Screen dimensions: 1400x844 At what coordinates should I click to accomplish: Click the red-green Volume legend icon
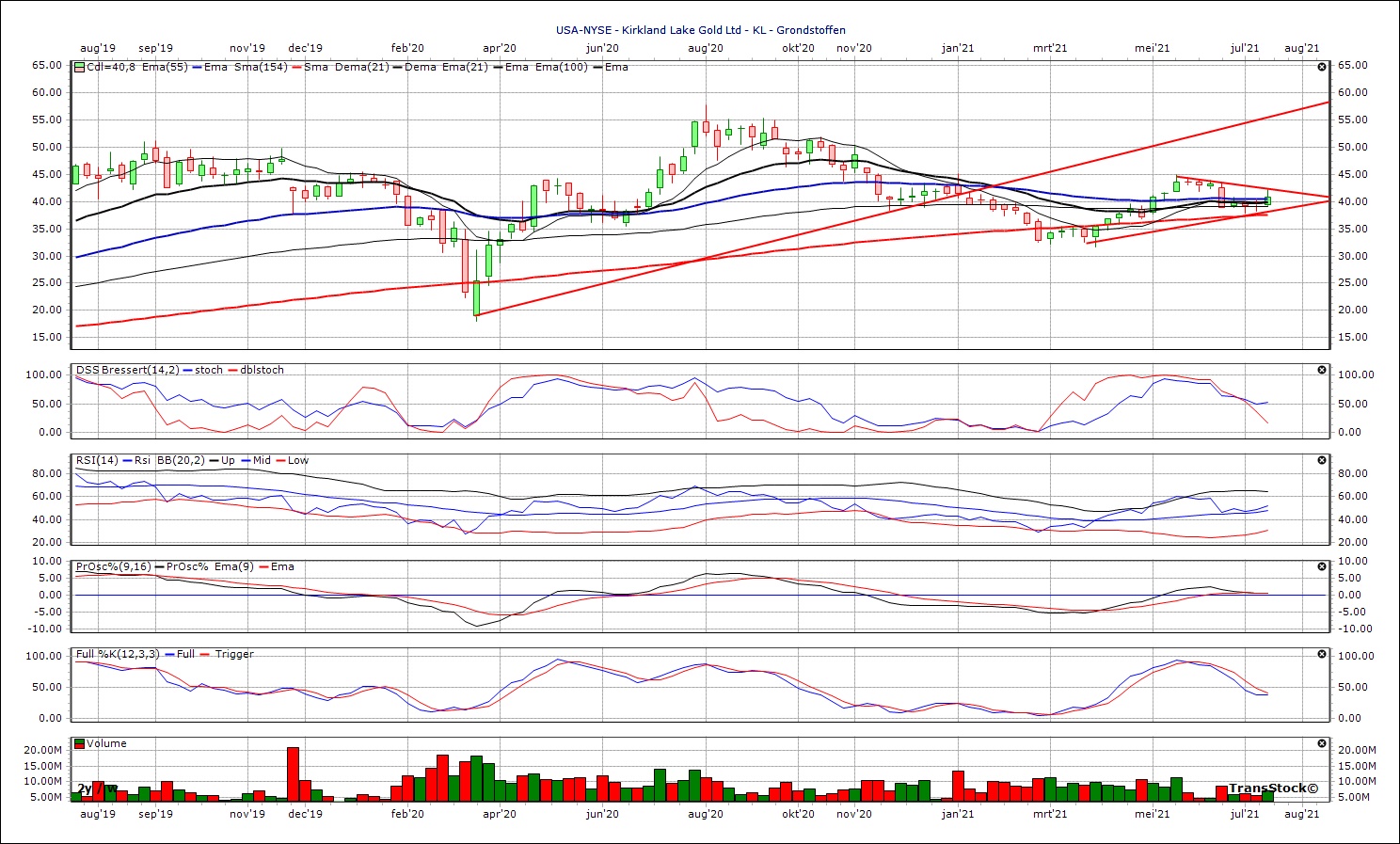point(80,743)
